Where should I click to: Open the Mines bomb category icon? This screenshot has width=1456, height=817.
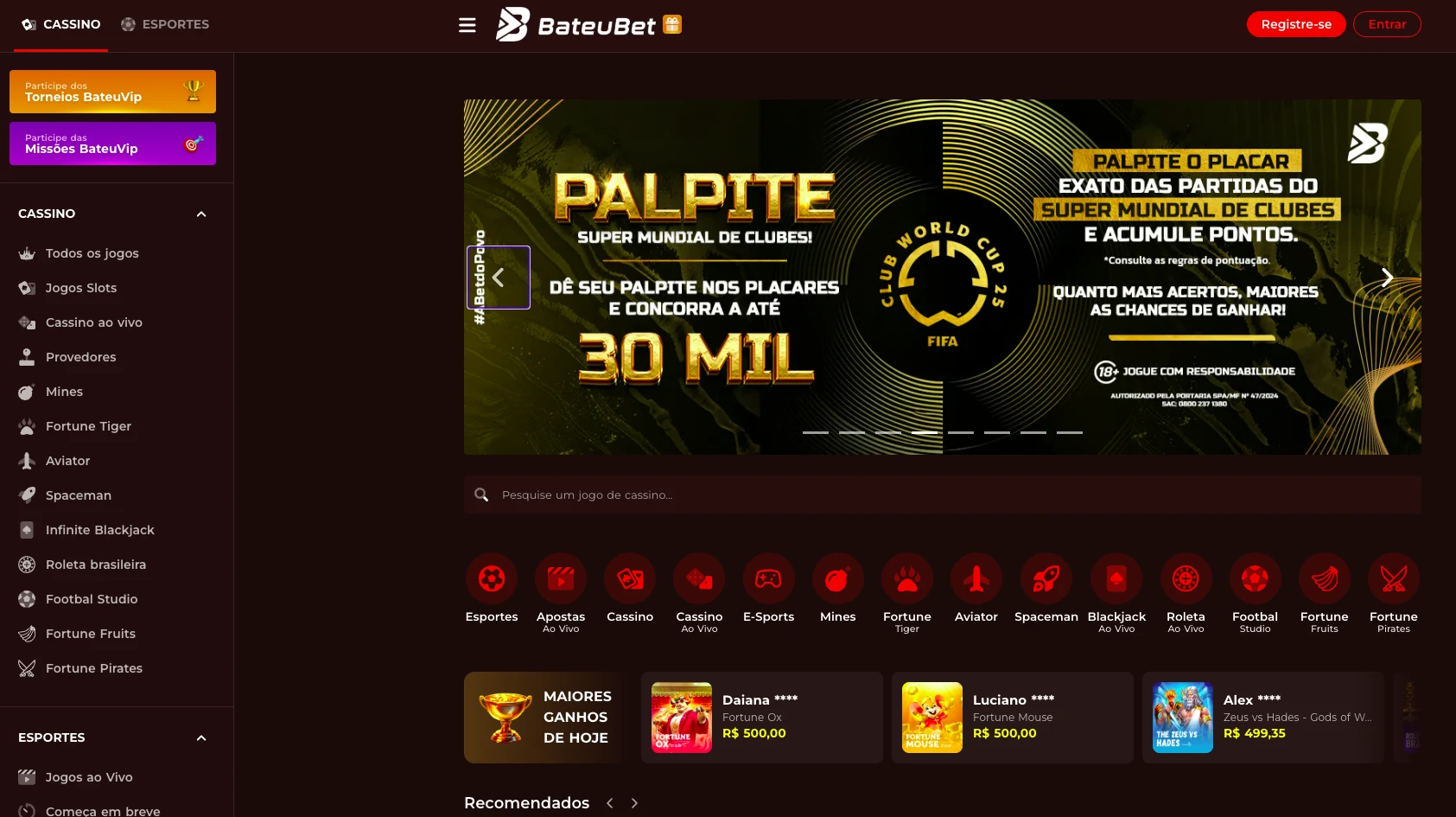point(837,578)
